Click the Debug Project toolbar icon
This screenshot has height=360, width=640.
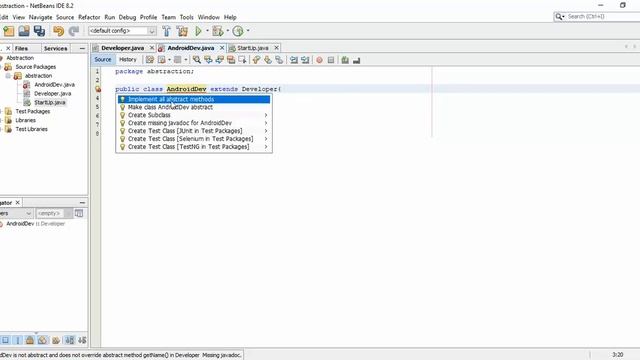coord(218,31)
